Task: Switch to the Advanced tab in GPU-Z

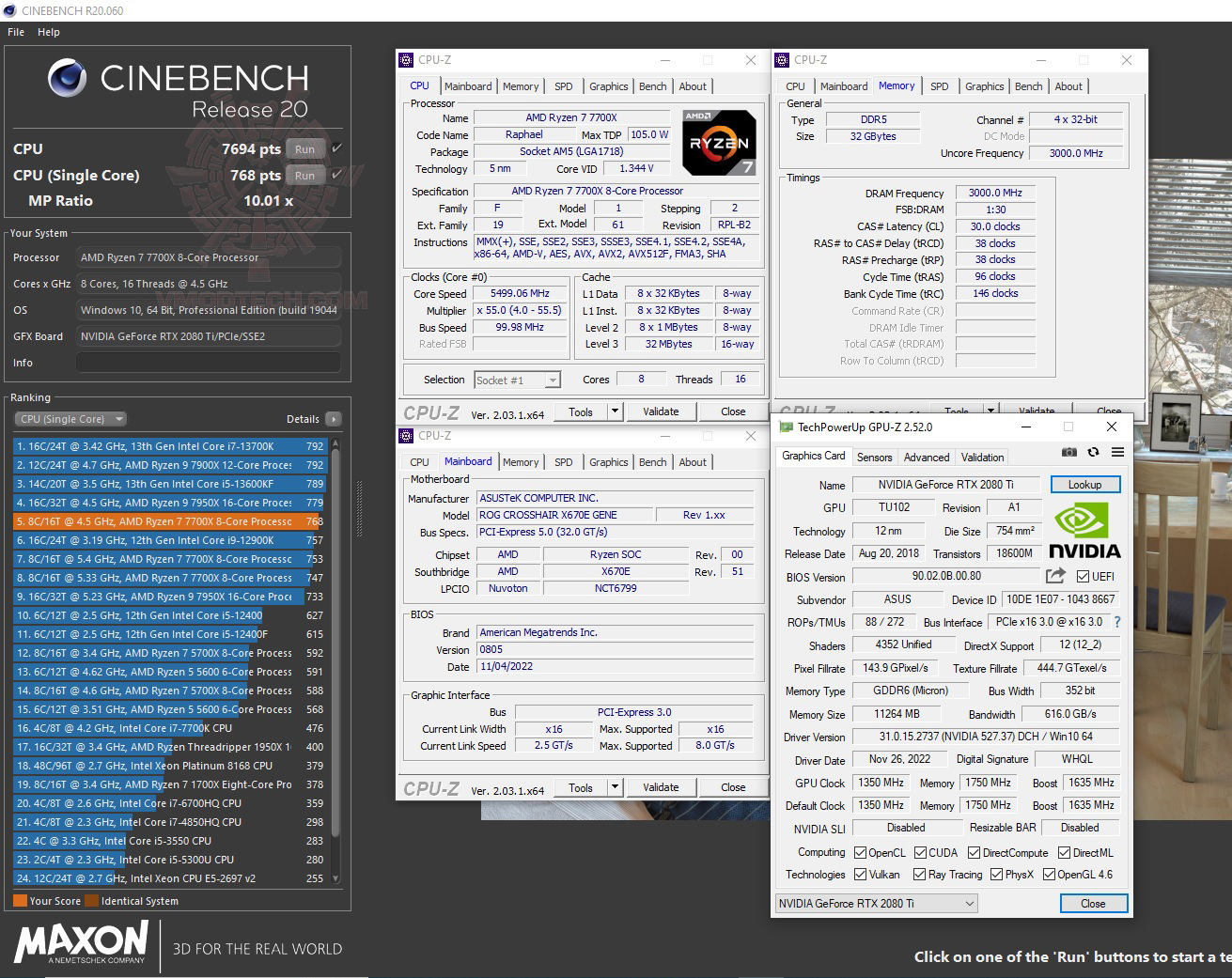Action: point(927,458)
